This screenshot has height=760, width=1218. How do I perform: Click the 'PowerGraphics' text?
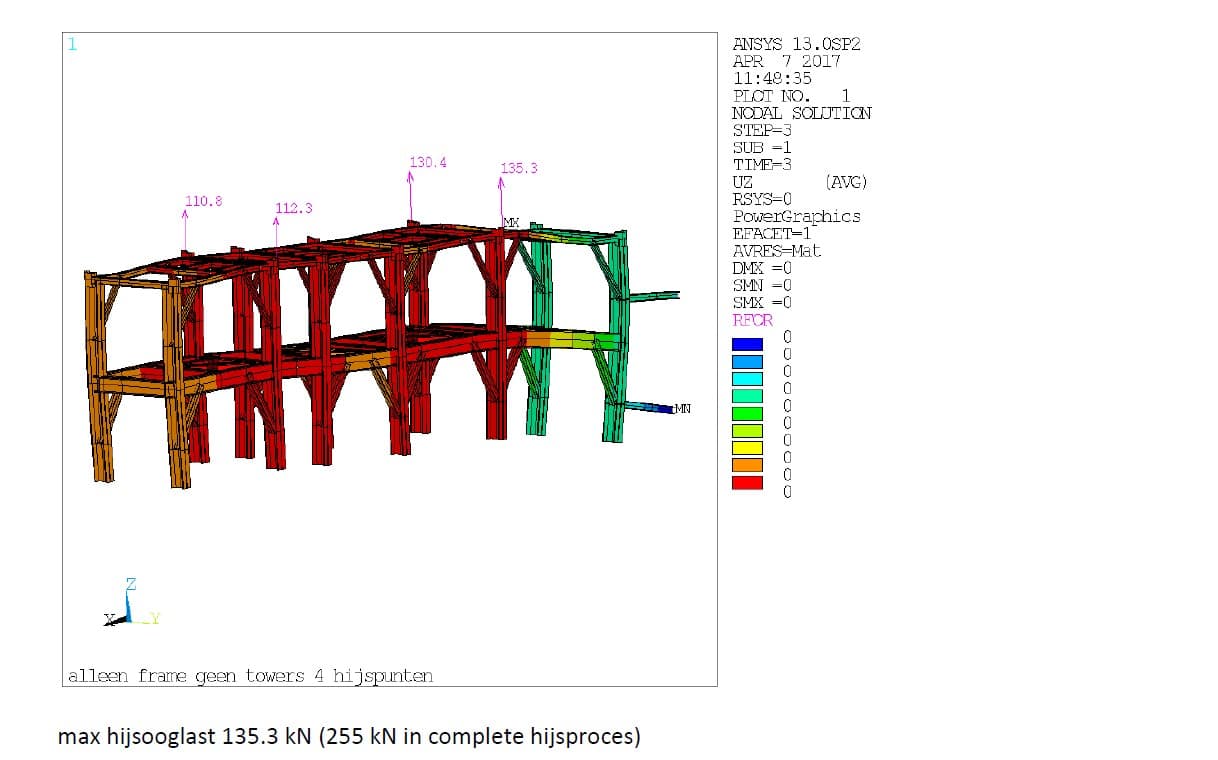(x=797, y=216)
